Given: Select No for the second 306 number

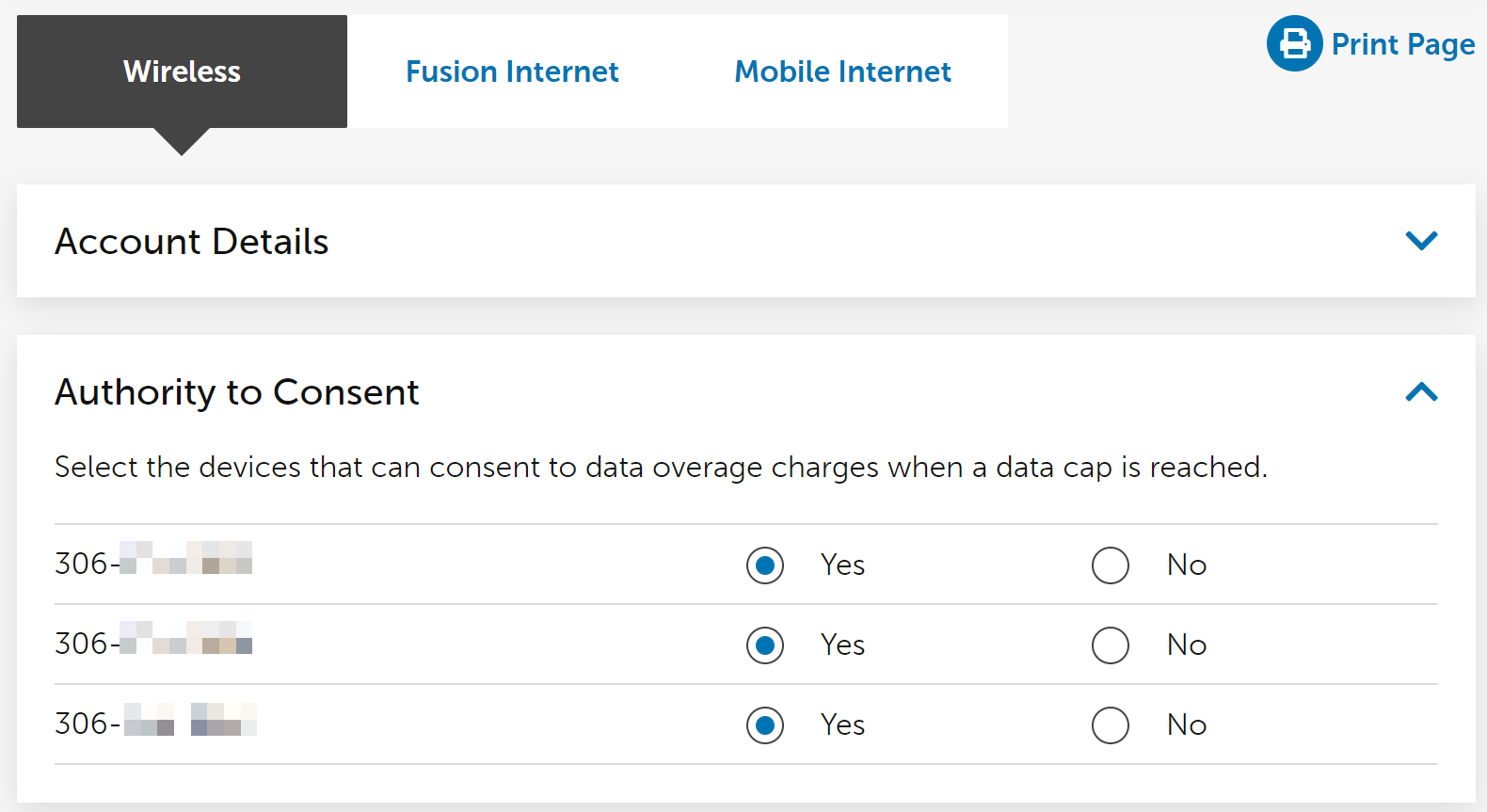Looking at the screenshot, I should pyautogui.click(x=1111, y=645).
